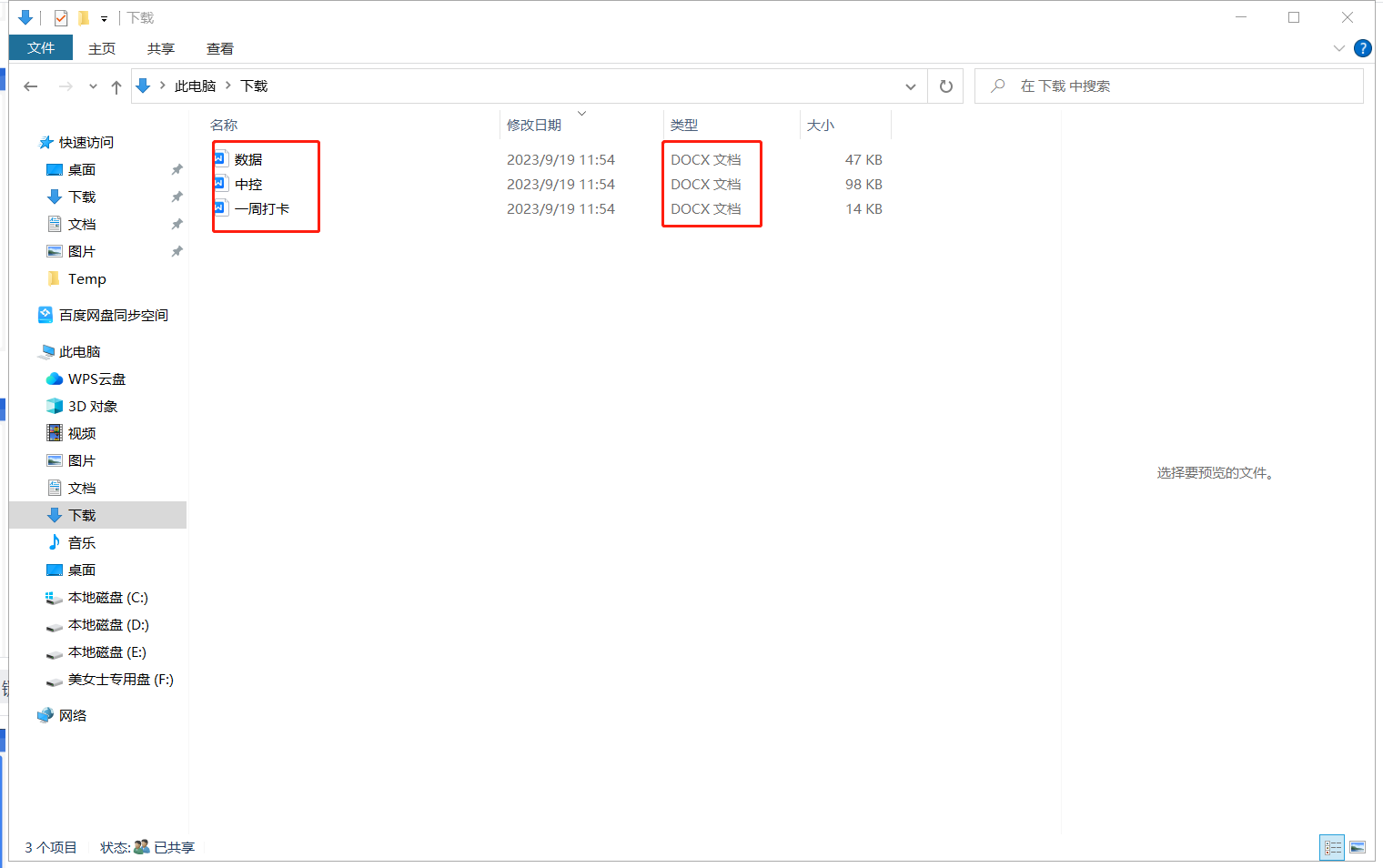Open the 主页 ribbon tab
The width and height of the screenshot is (1383, 868).
[x=101, y=48]
